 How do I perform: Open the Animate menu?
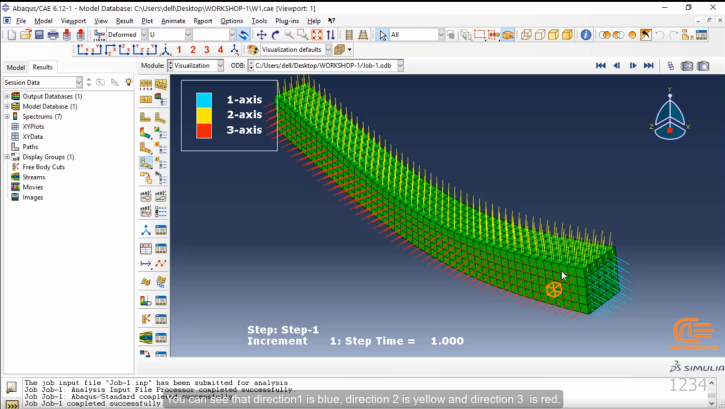(173, 21)
